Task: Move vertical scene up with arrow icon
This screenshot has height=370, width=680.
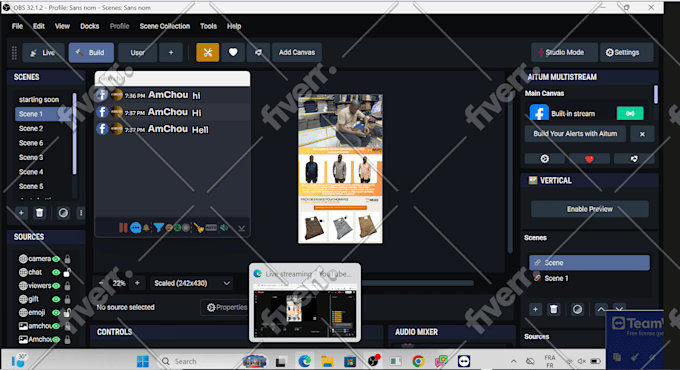Action: pos(601,309)
